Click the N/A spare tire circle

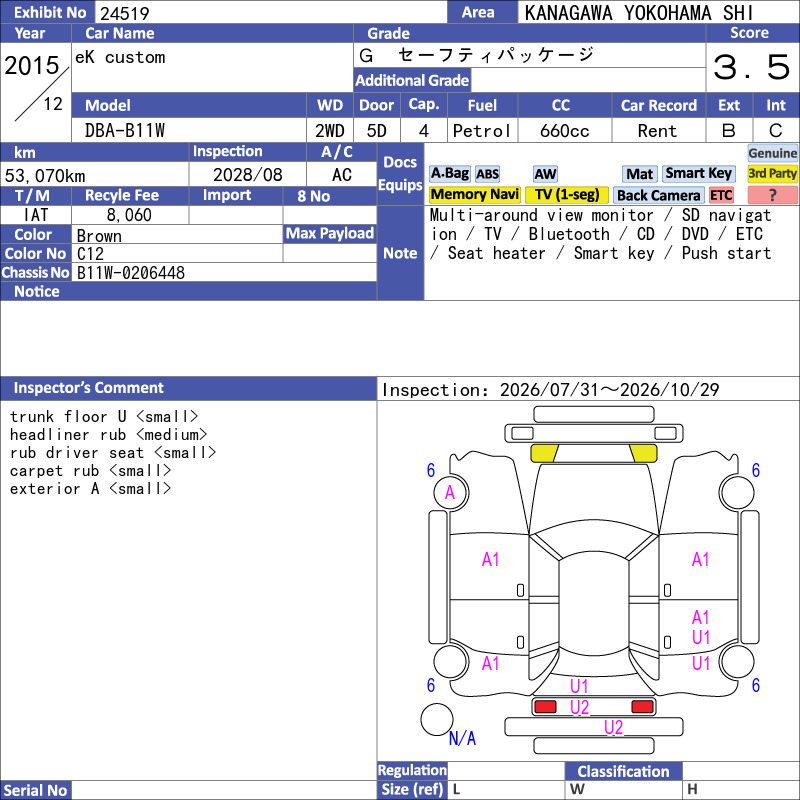pyautogui.click(x=437, y=719)
